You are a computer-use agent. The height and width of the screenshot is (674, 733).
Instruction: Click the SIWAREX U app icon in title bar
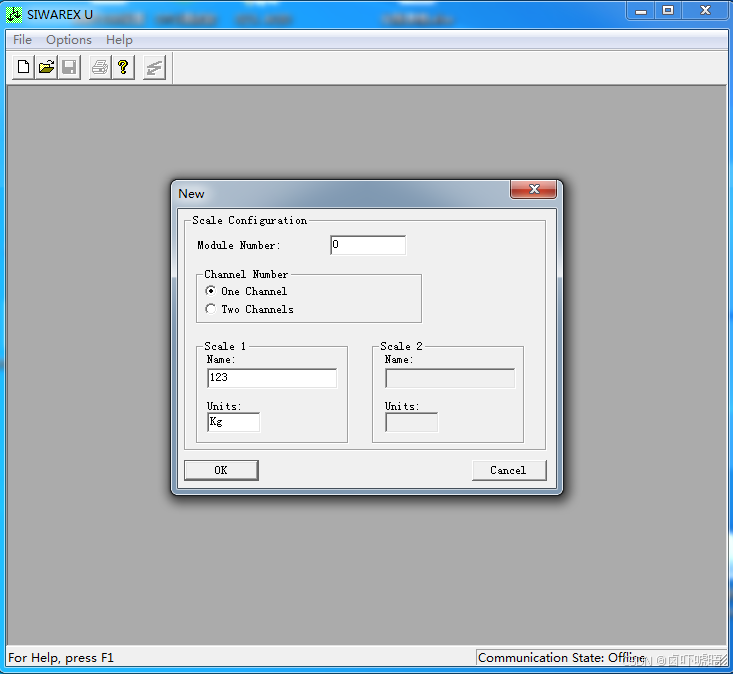pos(14,14)
